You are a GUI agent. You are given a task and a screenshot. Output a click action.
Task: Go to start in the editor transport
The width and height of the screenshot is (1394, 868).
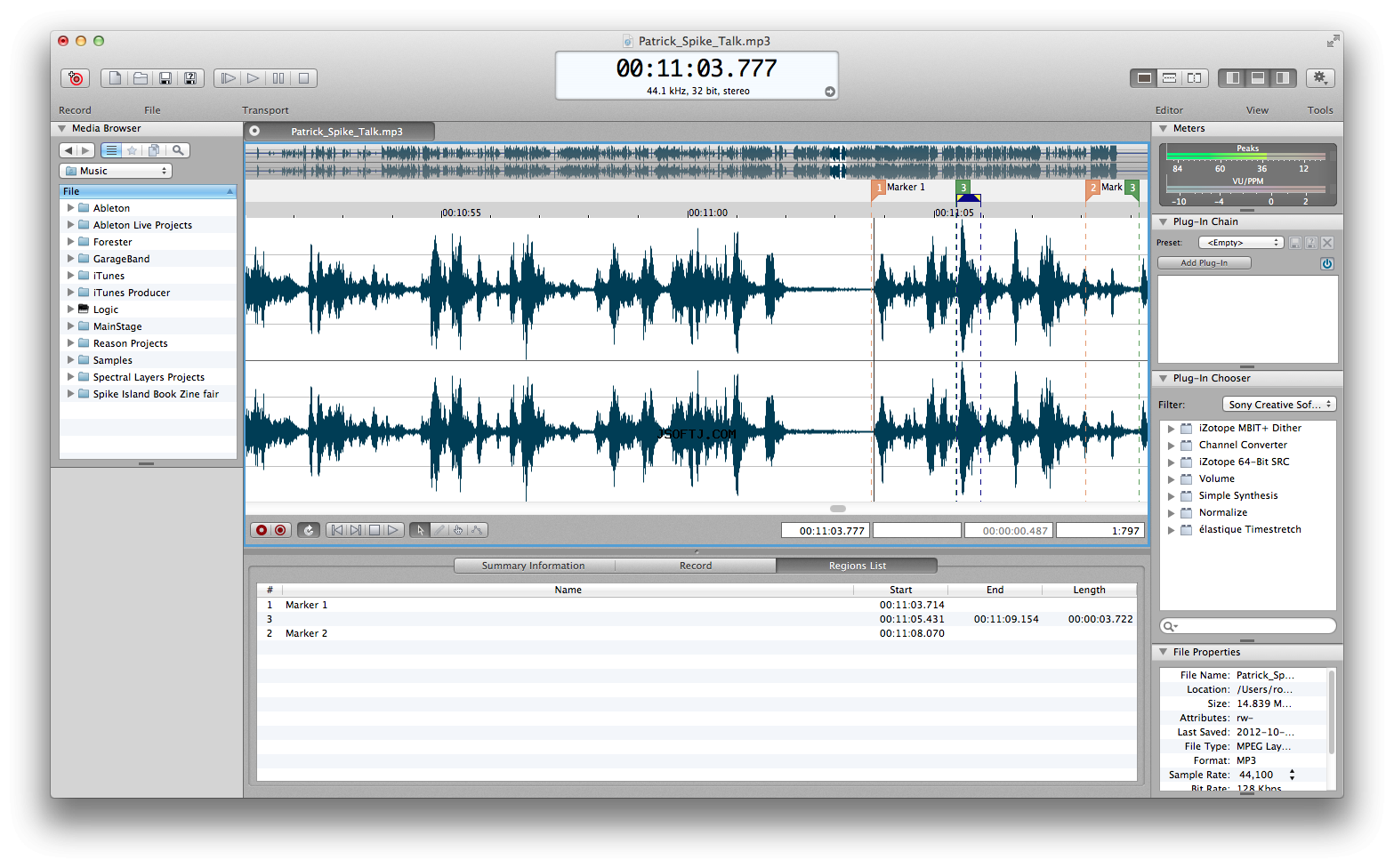tap(336, 530)
